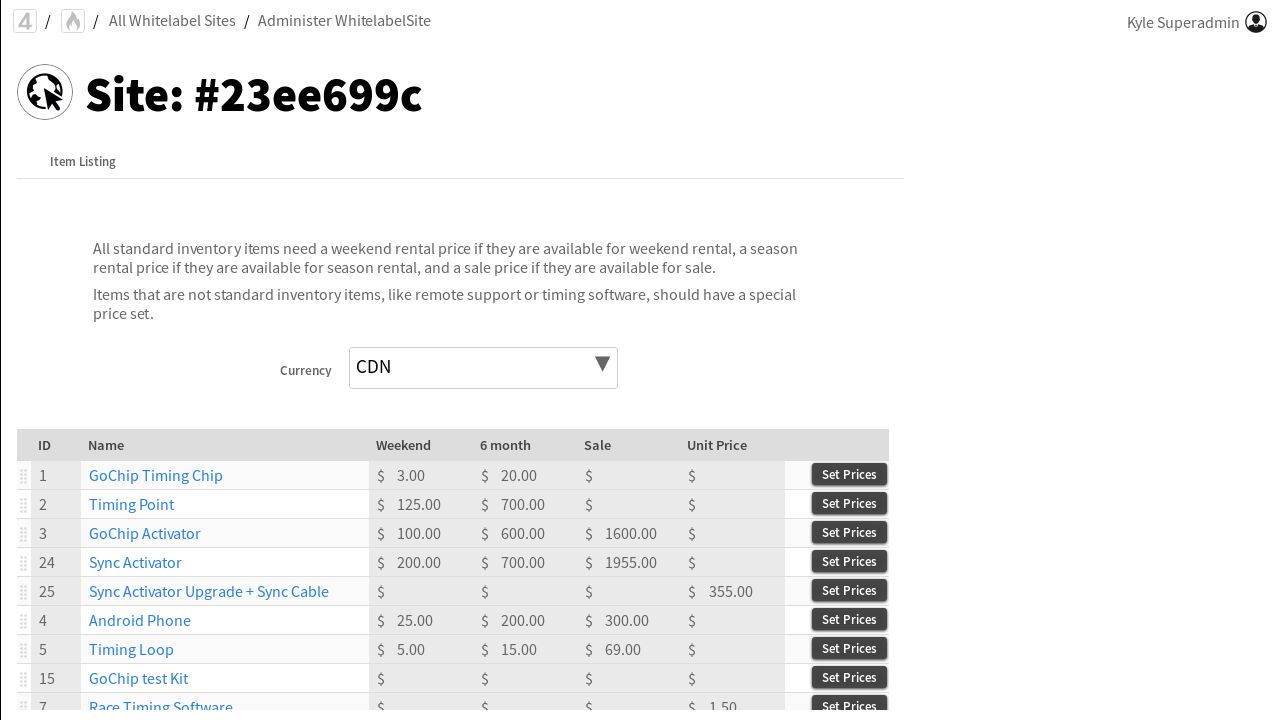Set Prices for Android Phone
Screen dimensions: 1280x720
849,620
